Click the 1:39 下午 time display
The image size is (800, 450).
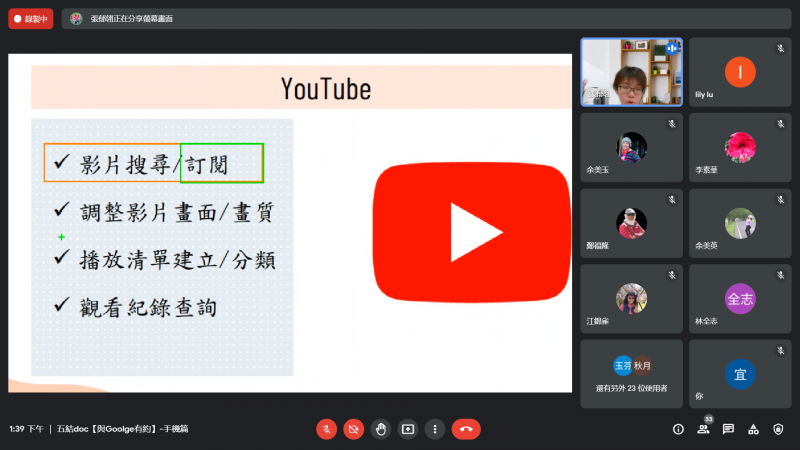point(27,429)
